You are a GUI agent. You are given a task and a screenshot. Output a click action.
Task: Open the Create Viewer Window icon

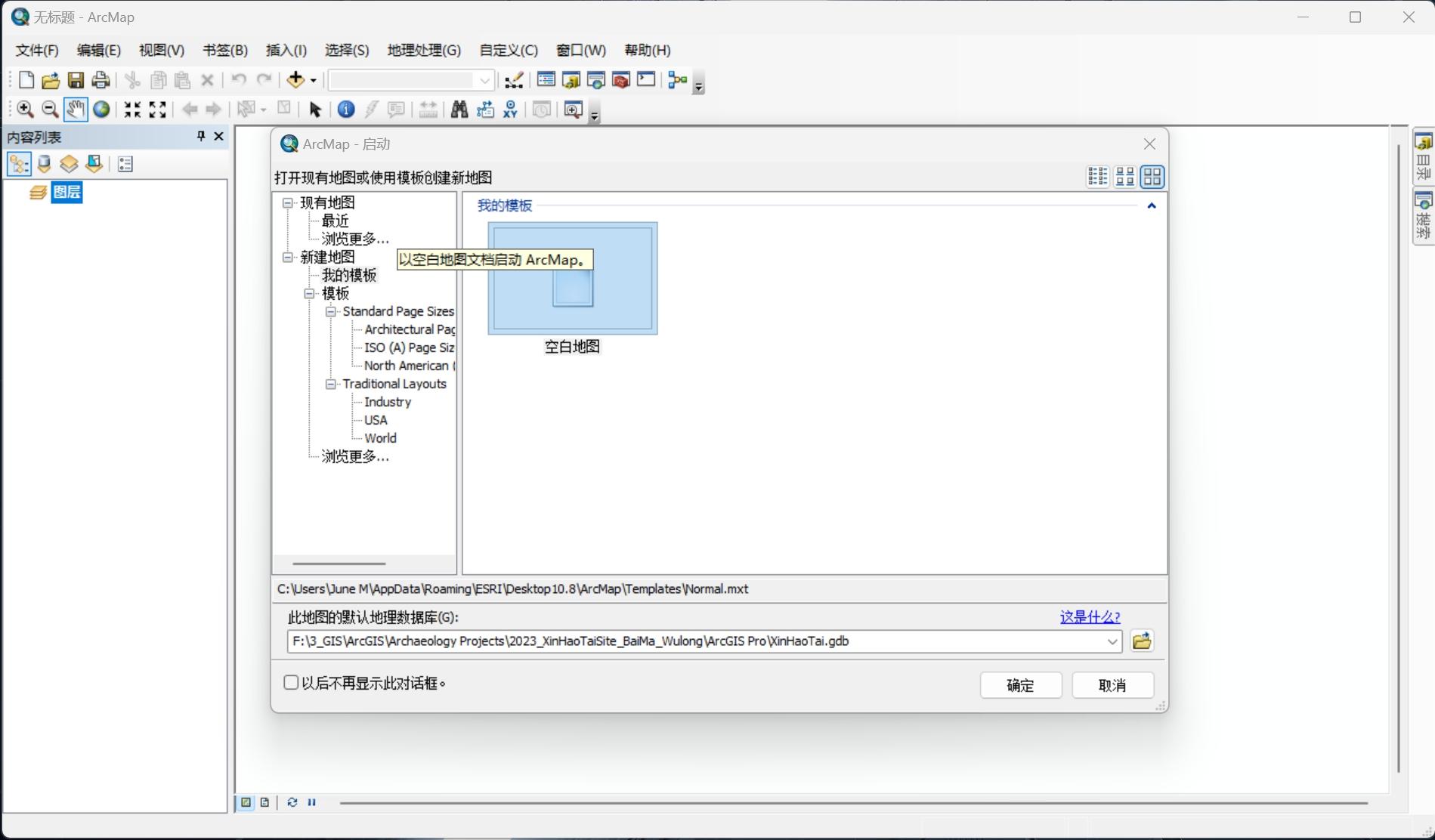click(x=574, y=110)
